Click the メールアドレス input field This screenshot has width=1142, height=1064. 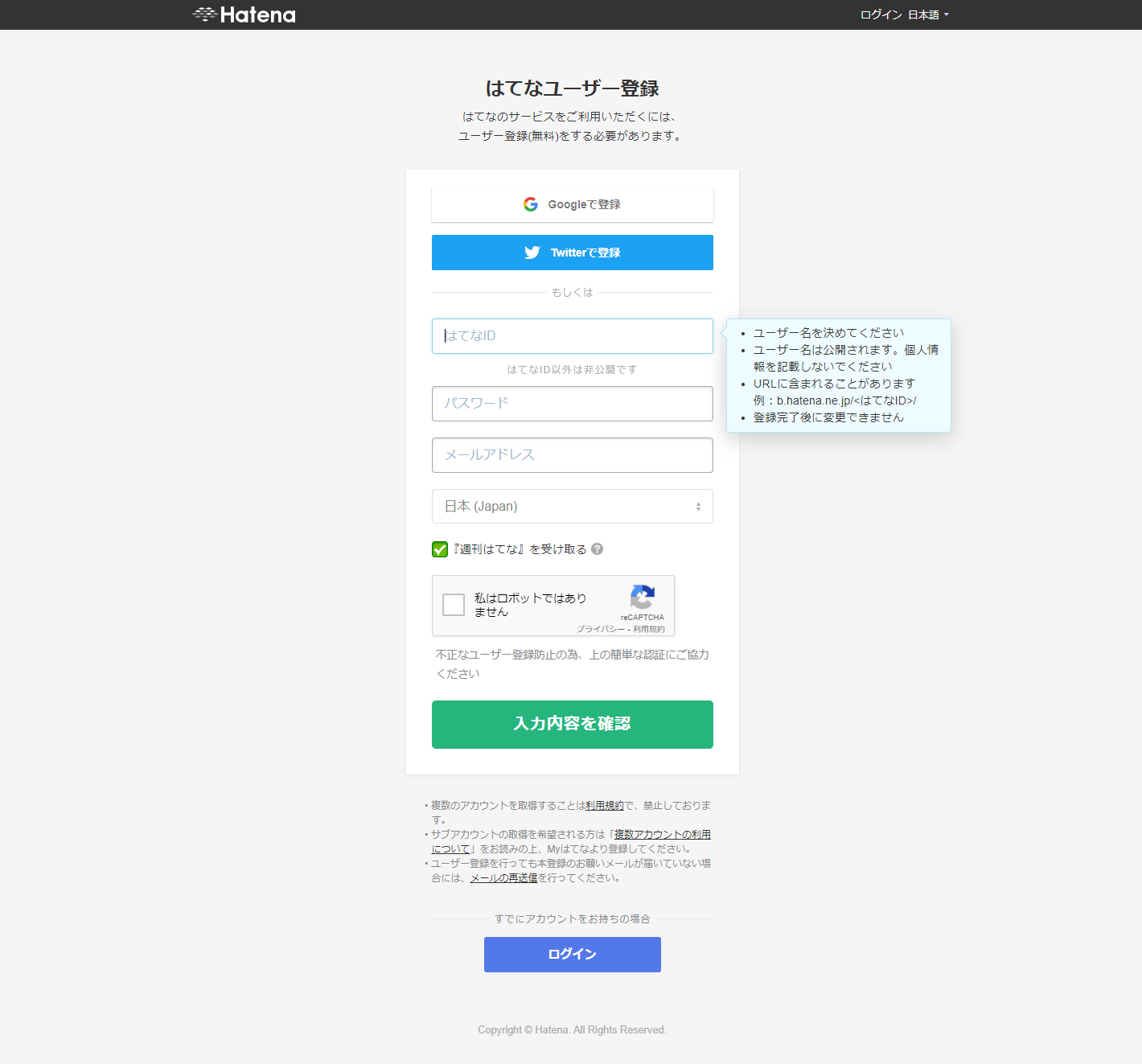coord(572,455)
